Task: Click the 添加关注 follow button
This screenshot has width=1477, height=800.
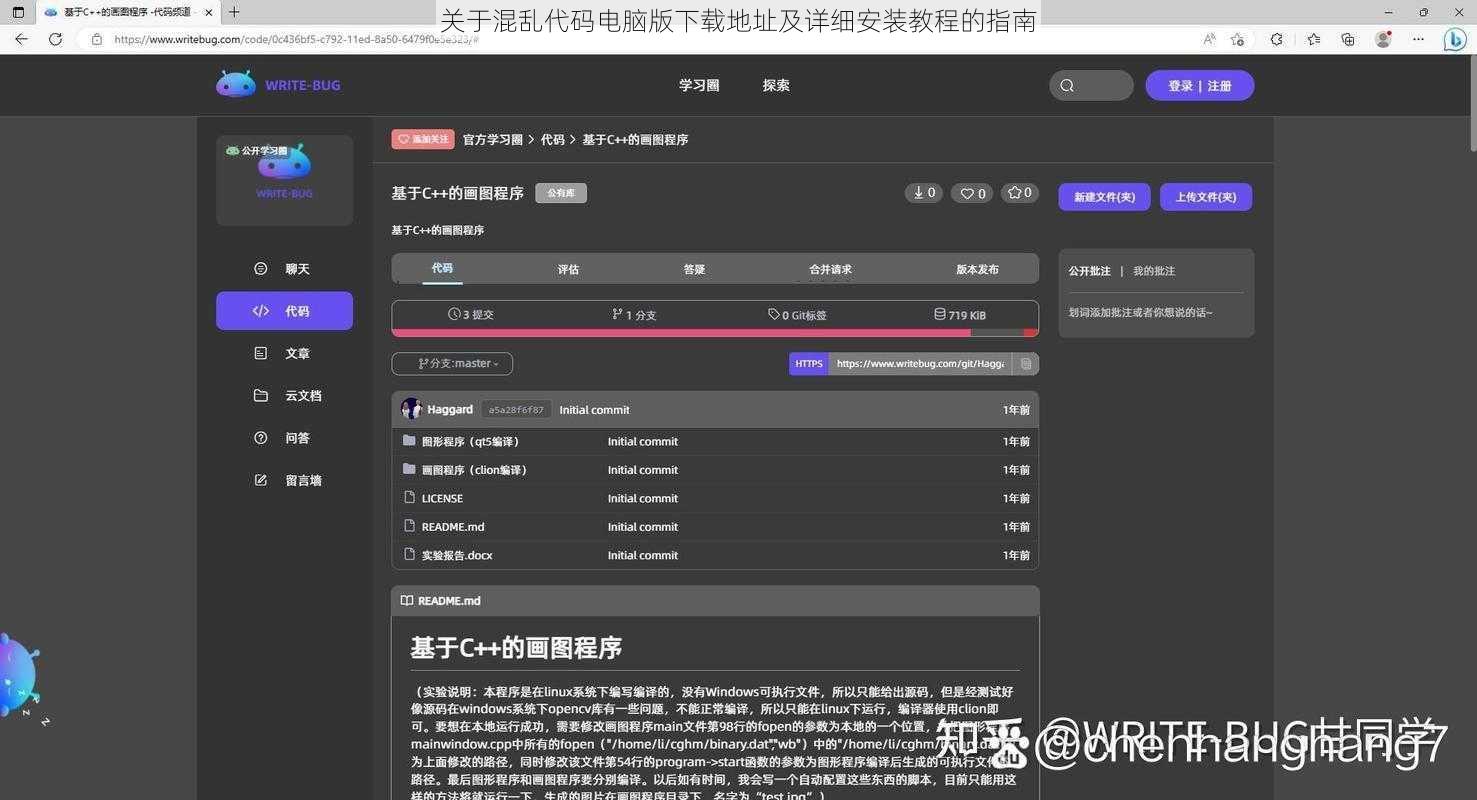Action: [423, 139]
